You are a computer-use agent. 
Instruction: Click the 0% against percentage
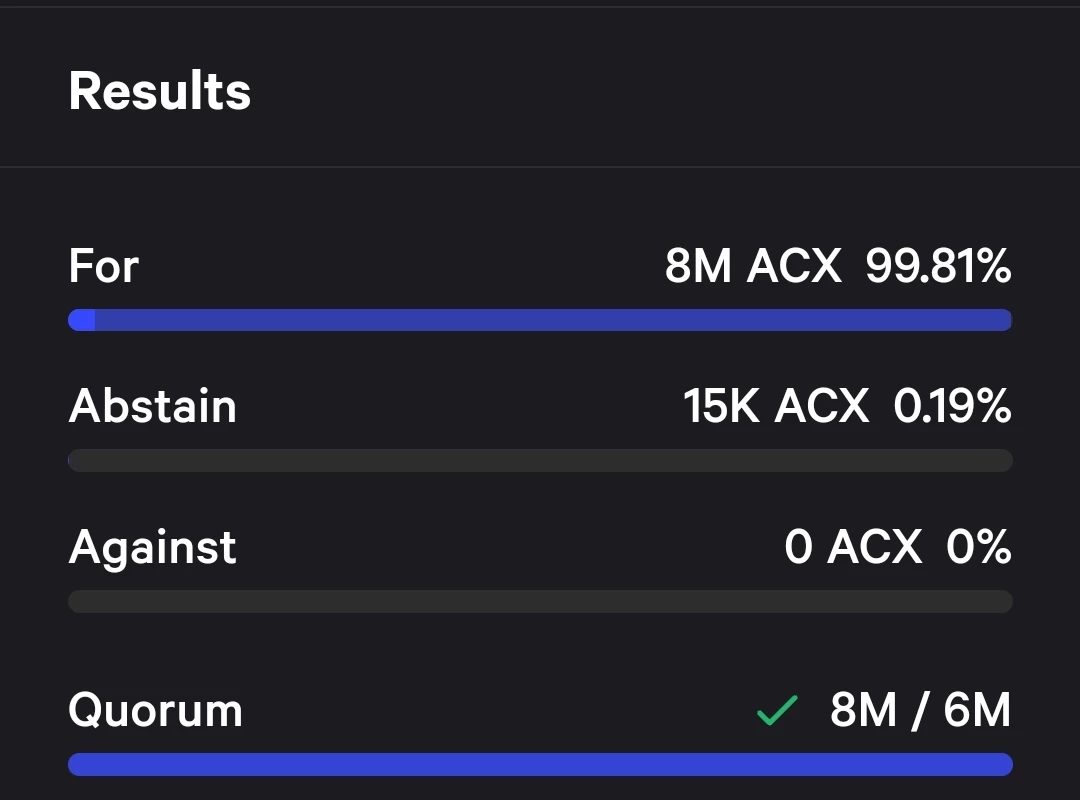pyautogui.click(x=979, y=547)
